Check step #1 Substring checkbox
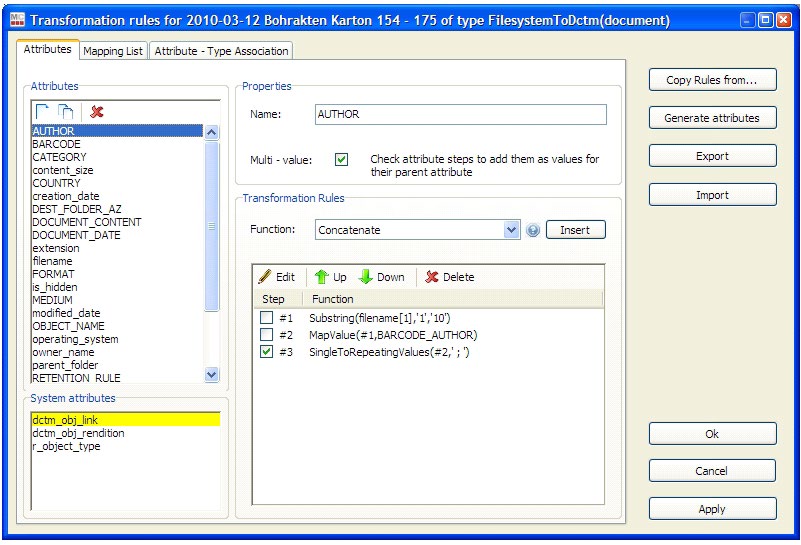This screenshot has height=545, width=801. point(267,318)
